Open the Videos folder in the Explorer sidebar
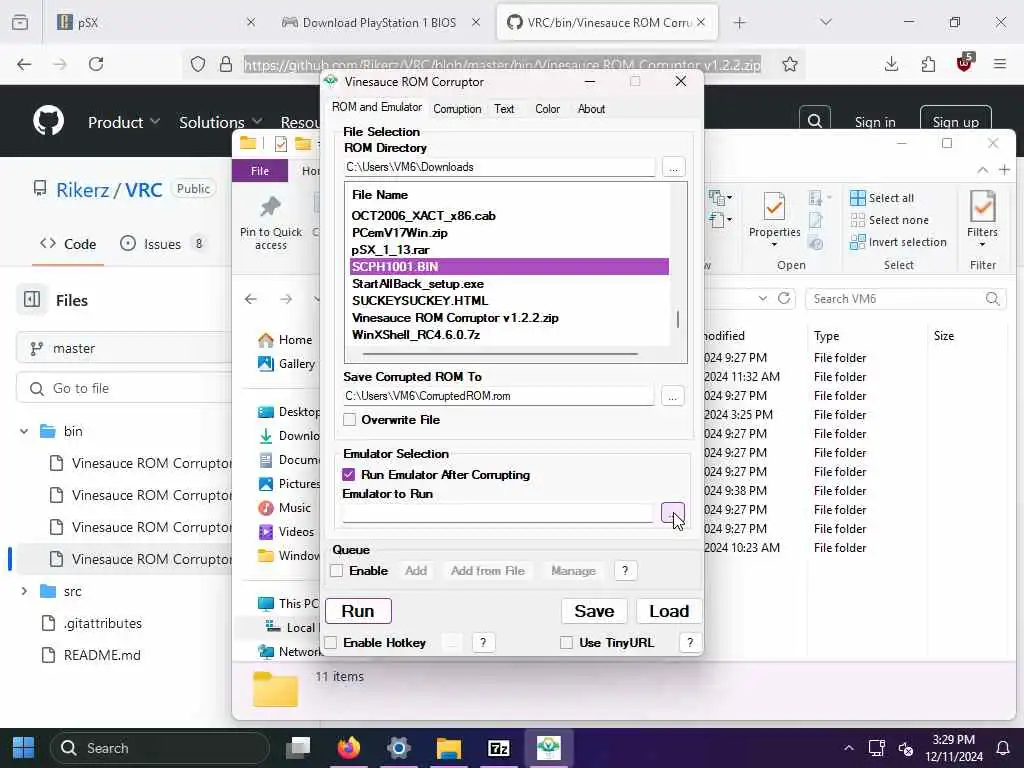The height and width of the screenshot is (768, 1024). click(x=286, y=532)
